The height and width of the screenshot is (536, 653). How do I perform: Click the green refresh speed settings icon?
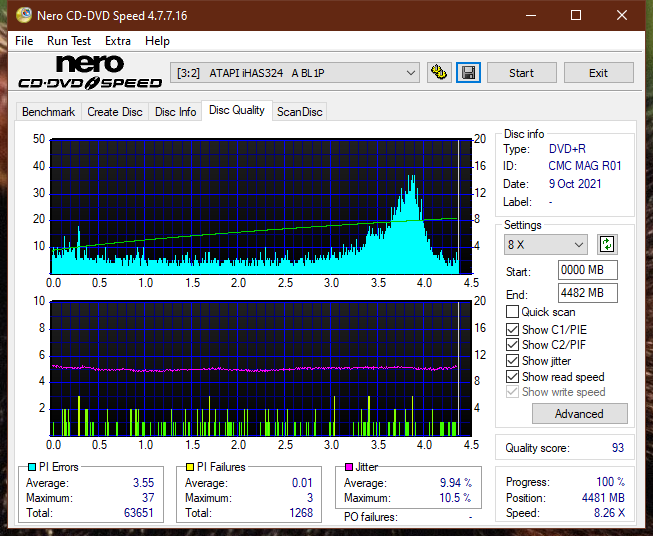607,244
